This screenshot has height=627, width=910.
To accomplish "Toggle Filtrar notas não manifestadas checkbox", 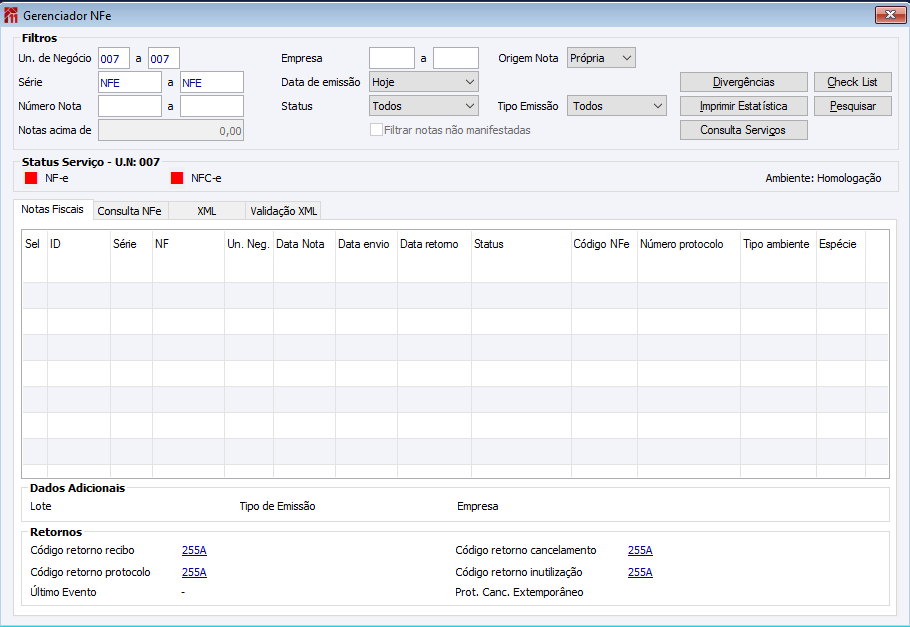I will point(376,130).
